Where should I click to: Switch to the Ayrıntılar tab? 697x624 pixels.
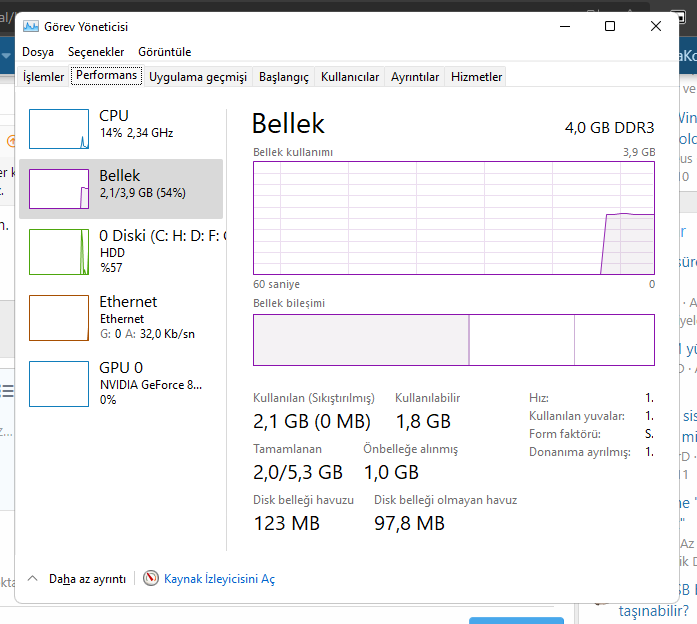[415, 77]
